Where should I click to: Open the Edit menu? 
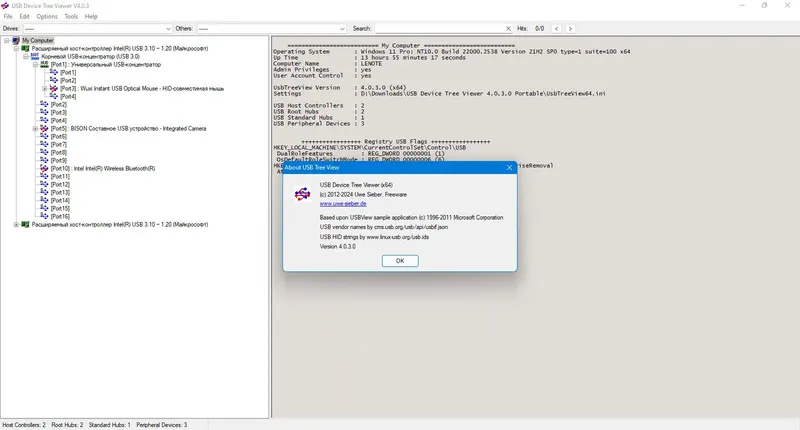[x=24, y=16]
